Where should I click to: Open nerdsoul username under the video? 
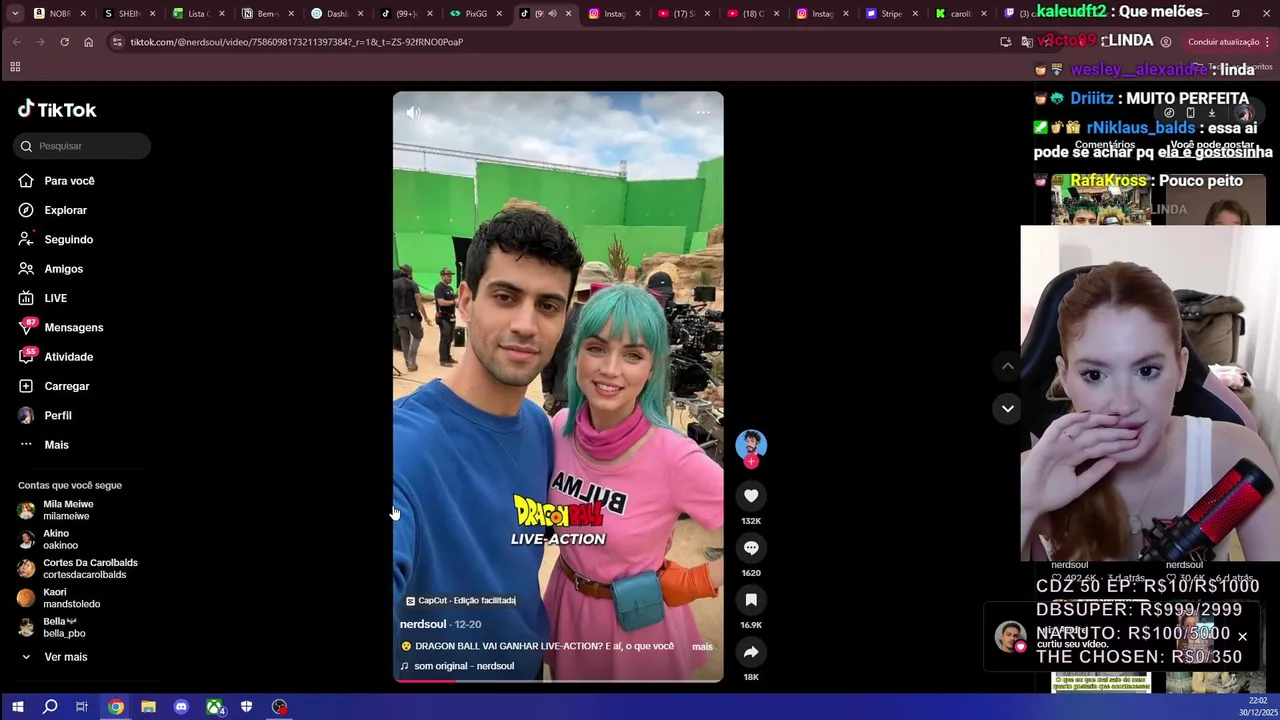[x=423, y=624]
